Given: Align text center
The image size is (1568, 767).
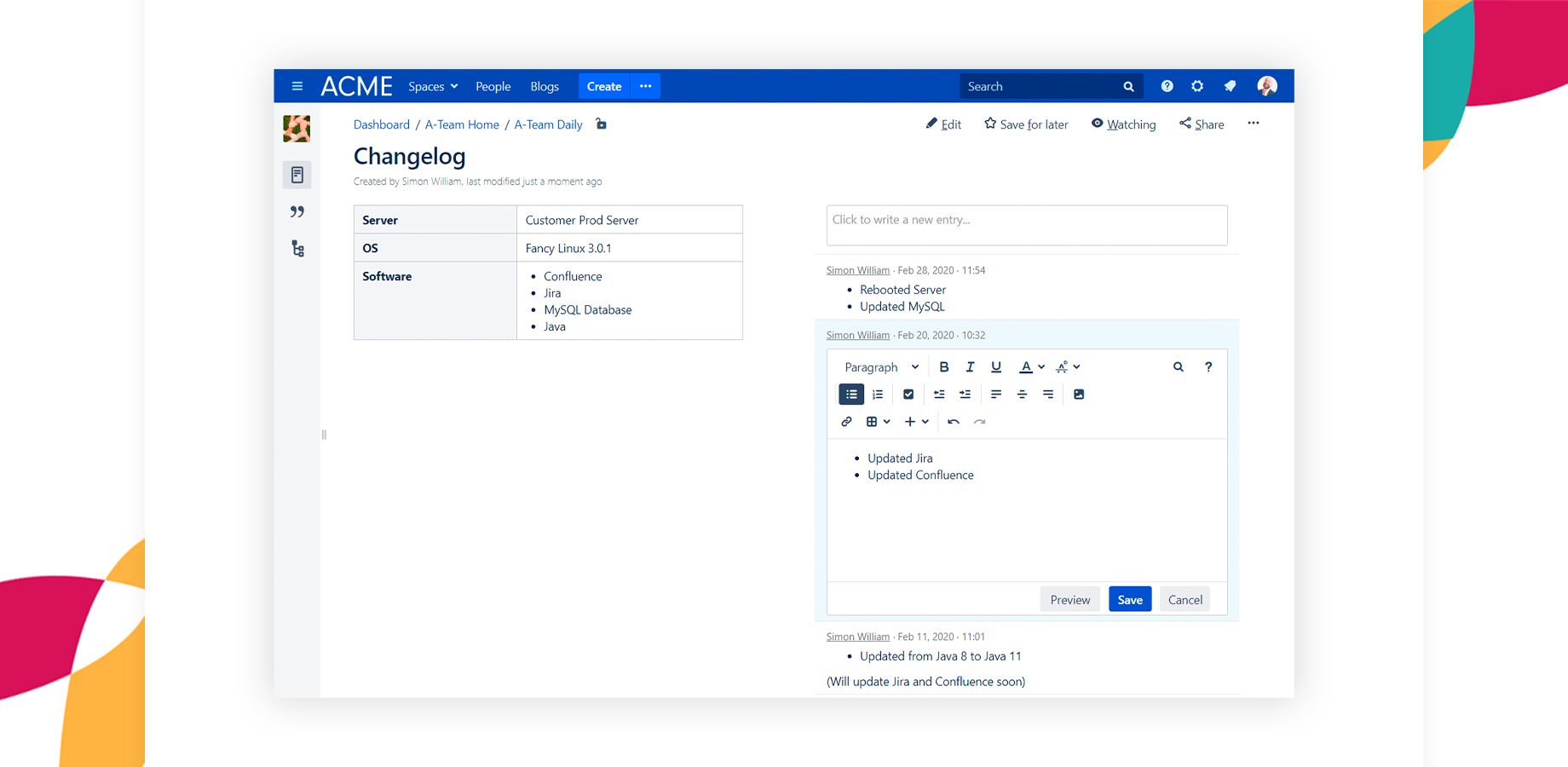Looking at the screenshot, I should click(x=1022, y=395).
